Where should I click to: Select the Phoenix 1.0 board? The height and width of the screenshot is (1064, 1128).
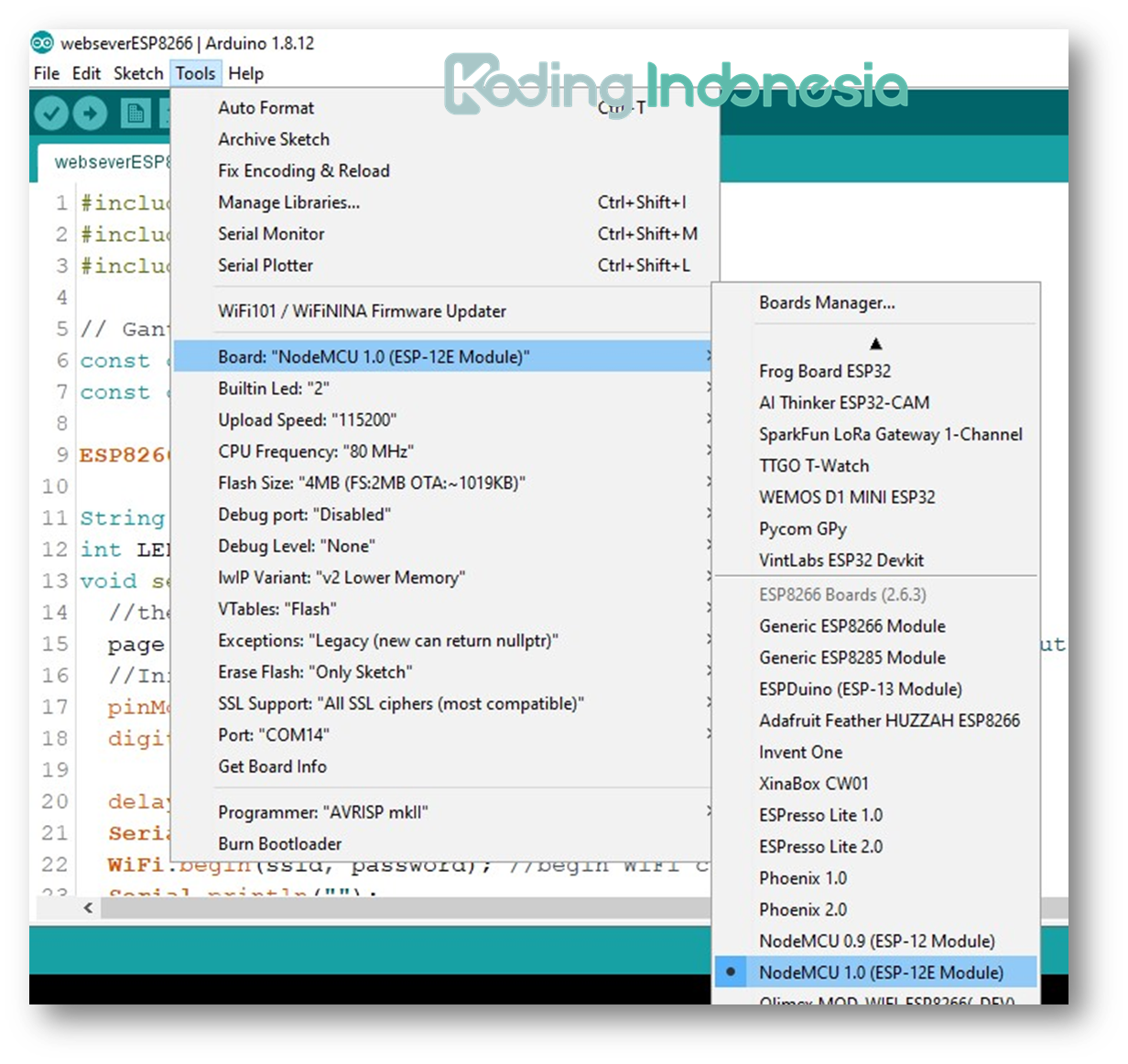876,878
